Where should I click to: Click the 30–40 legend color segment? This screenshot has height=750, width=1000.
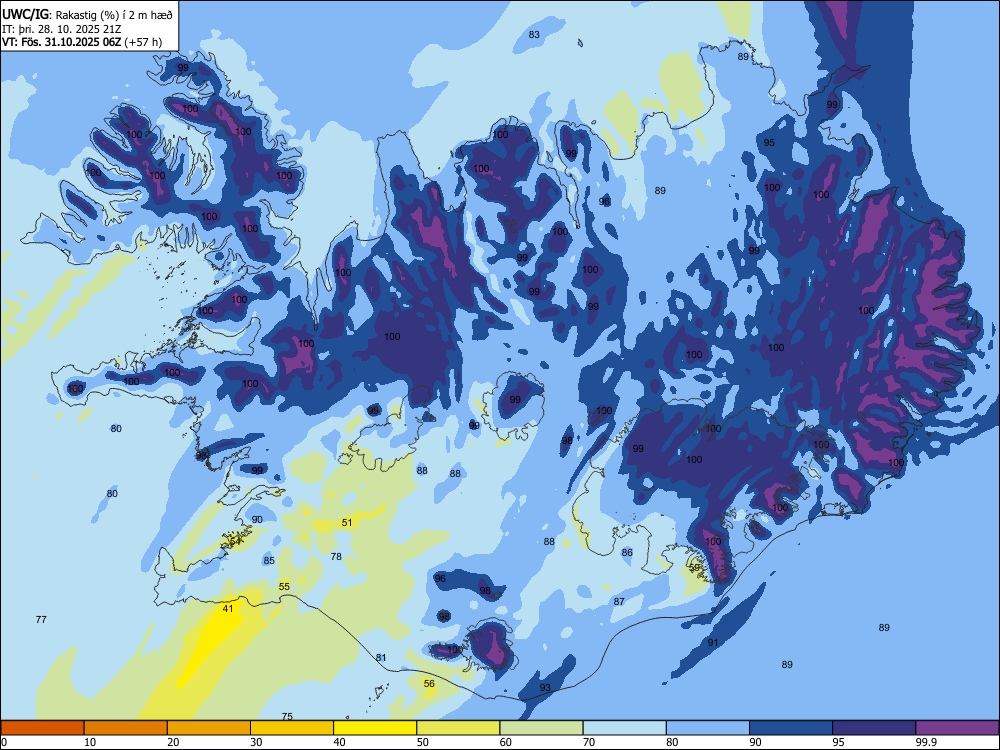click(292, 728)
